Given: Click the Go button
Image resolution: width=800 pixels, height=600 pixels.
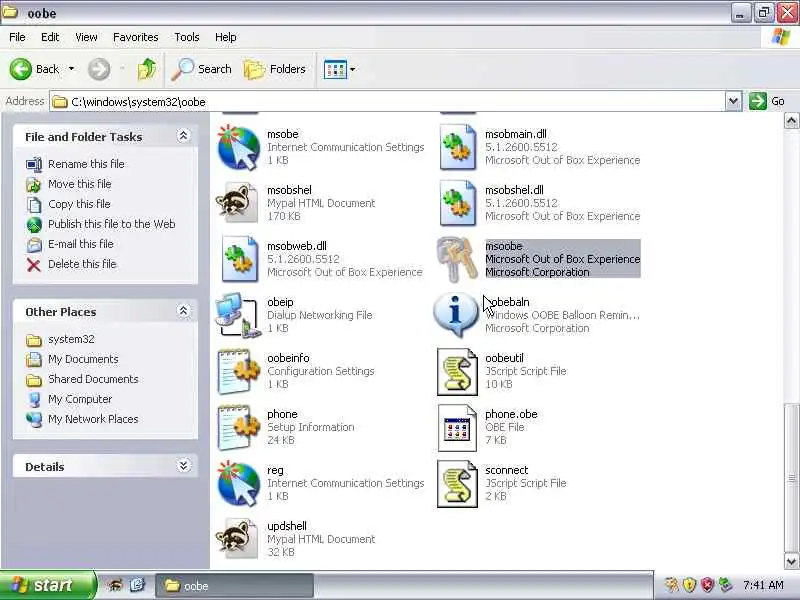Looking at the screenshot, I should click(767, 101).
